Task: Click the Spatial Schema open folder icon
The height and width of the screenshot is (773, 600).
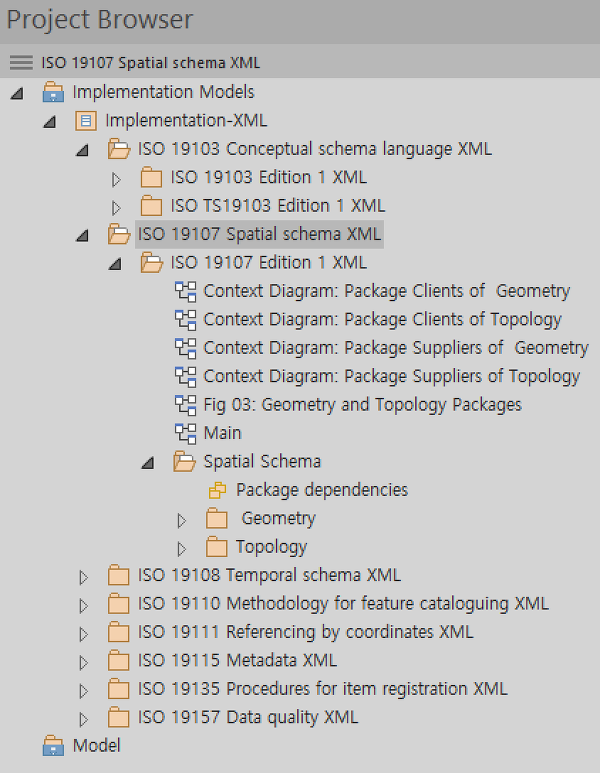Action: (184, 462)
